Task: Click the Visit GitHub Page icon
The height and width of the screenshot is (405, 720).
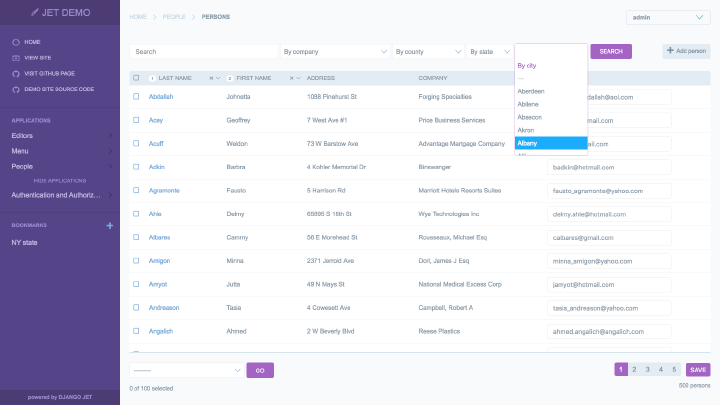Action: [16, 73]
